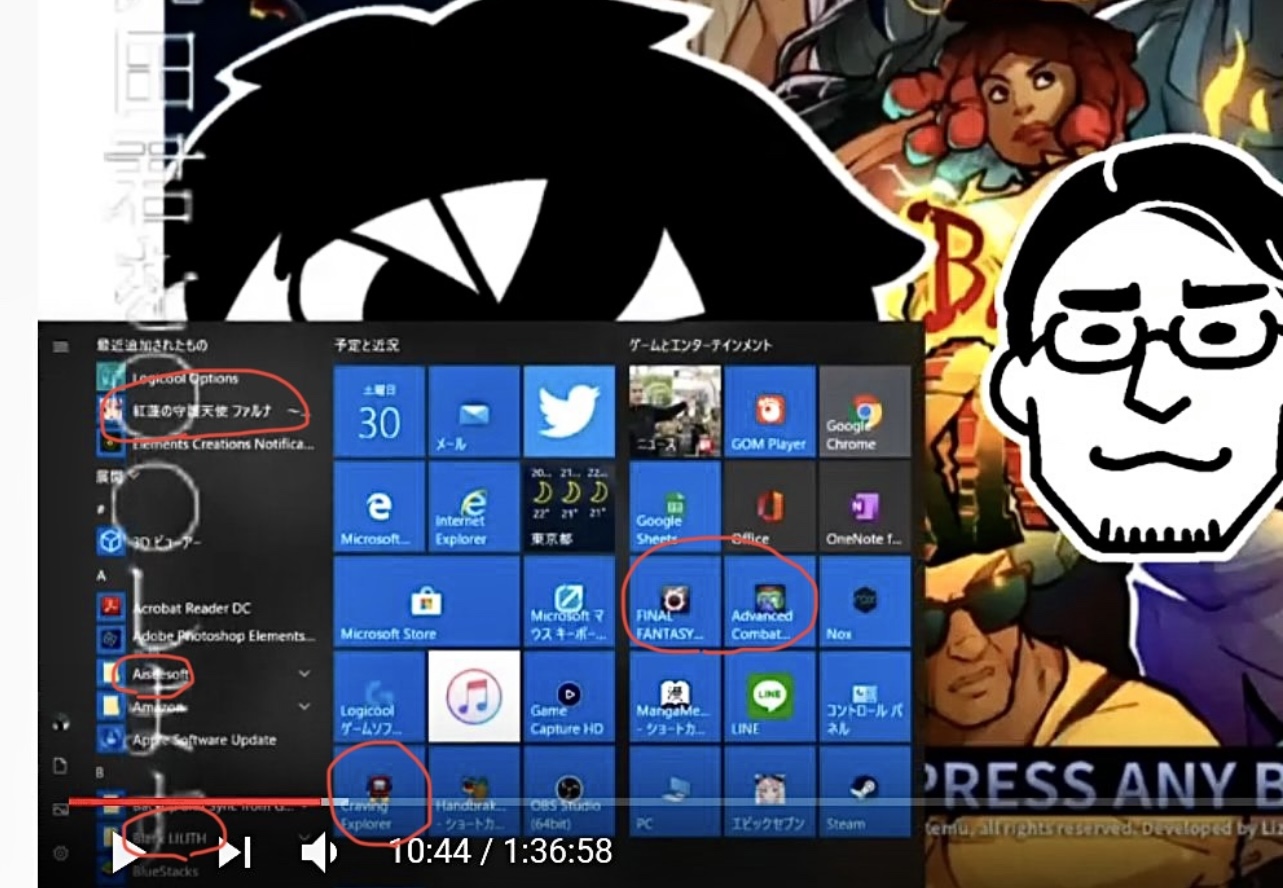Launch the Advanced Combat tile
Image resolution: width=1283 pixels, height=888 pixels.
770,602
